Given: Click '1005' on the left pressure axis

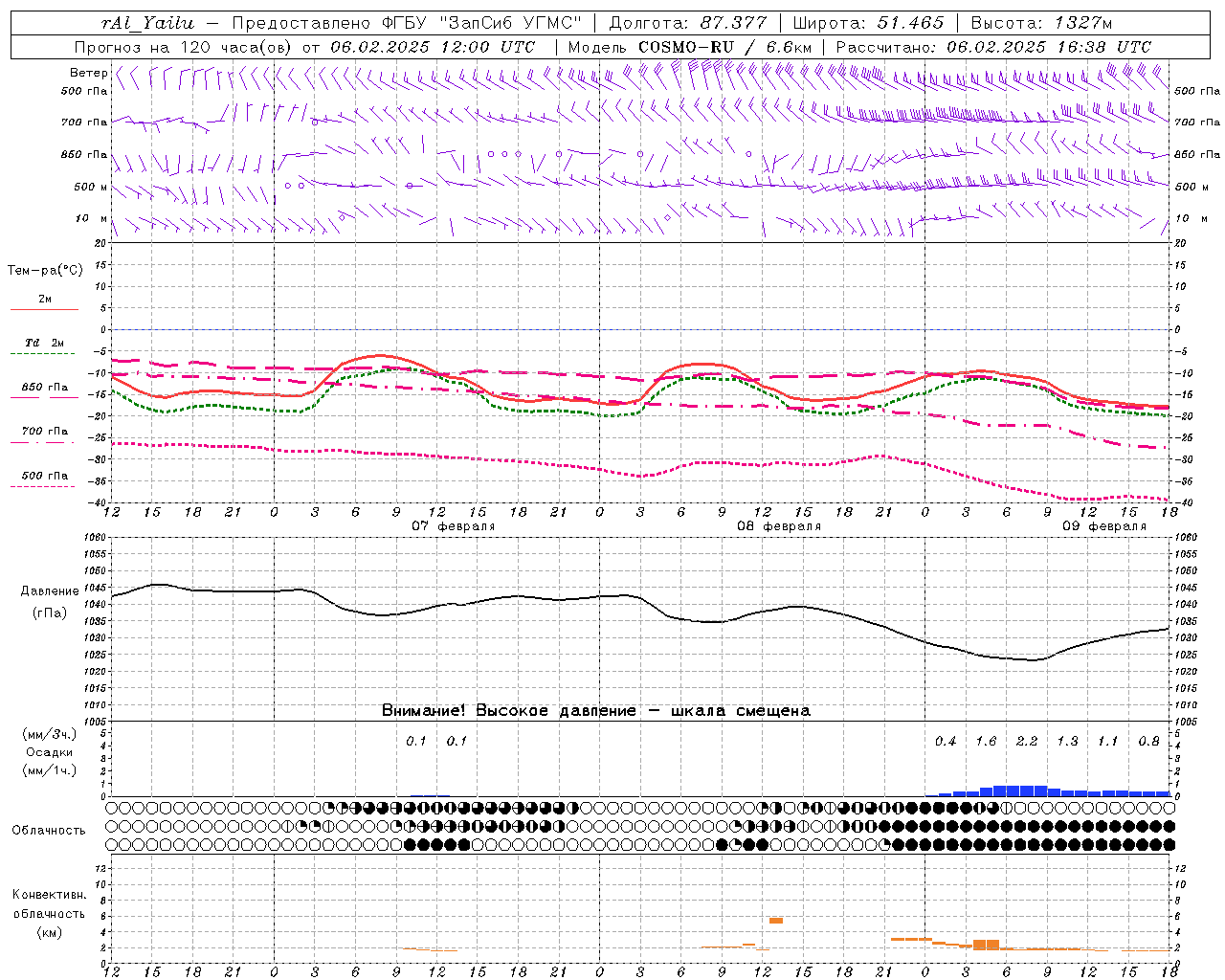Looking at the screenshot, I should (x=95, y=722).
